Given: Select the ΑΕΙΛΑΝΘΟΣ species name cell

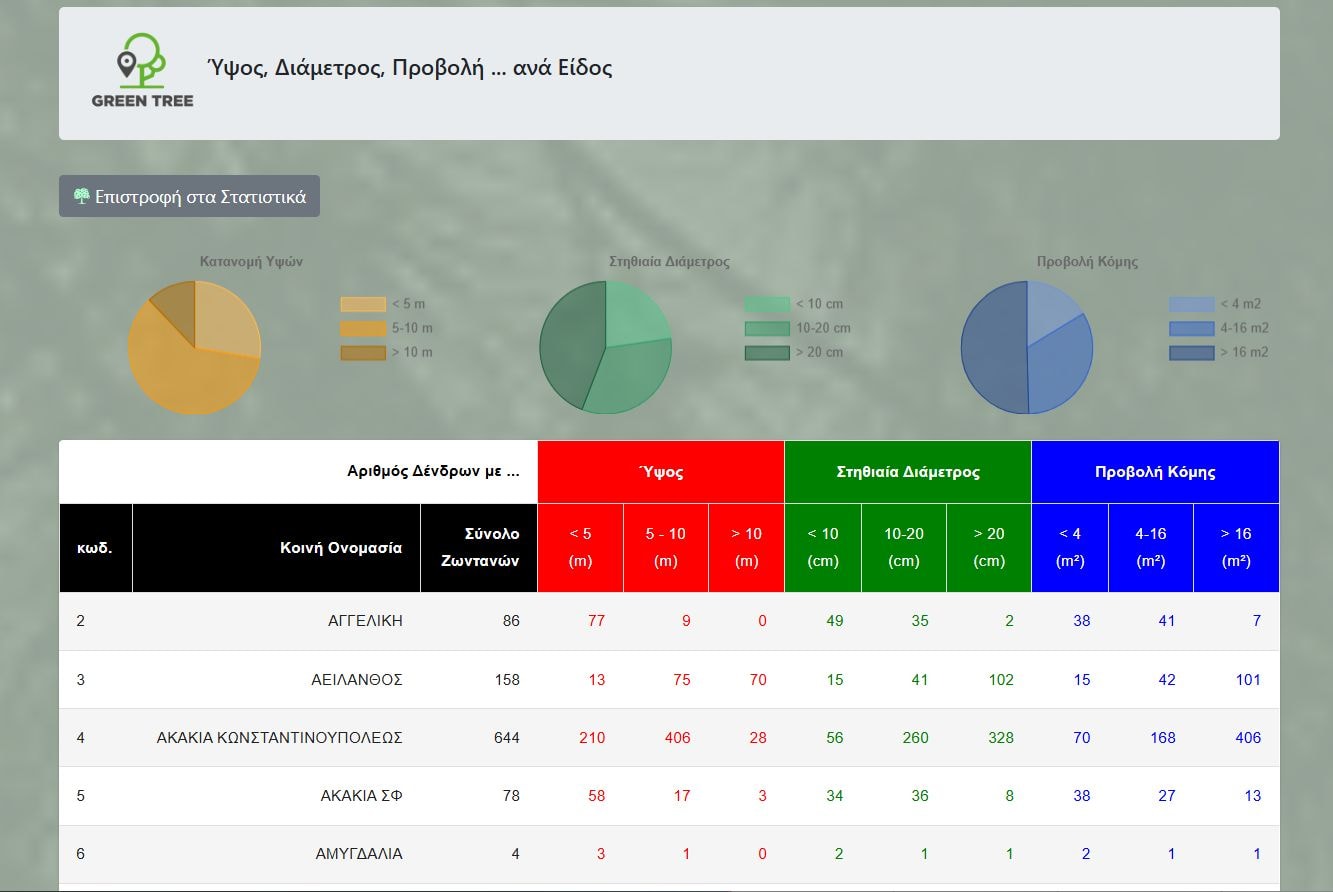Looking at the screenshot, I should [356, 680].
